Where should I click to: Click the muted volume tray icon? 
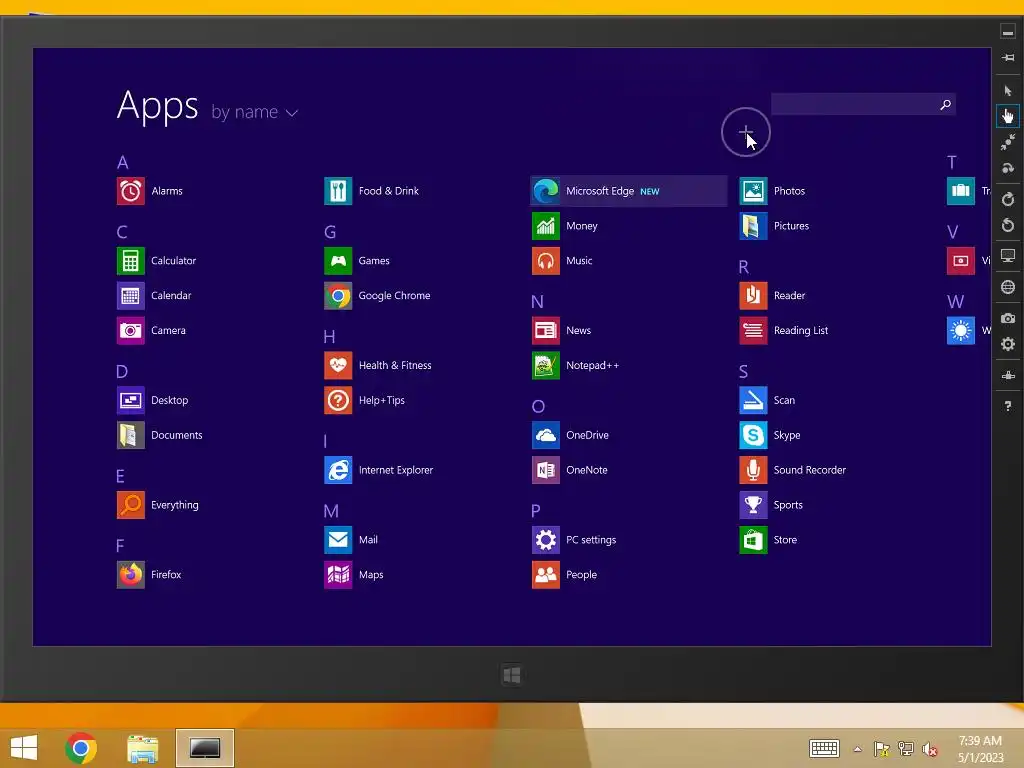[929, 750]
